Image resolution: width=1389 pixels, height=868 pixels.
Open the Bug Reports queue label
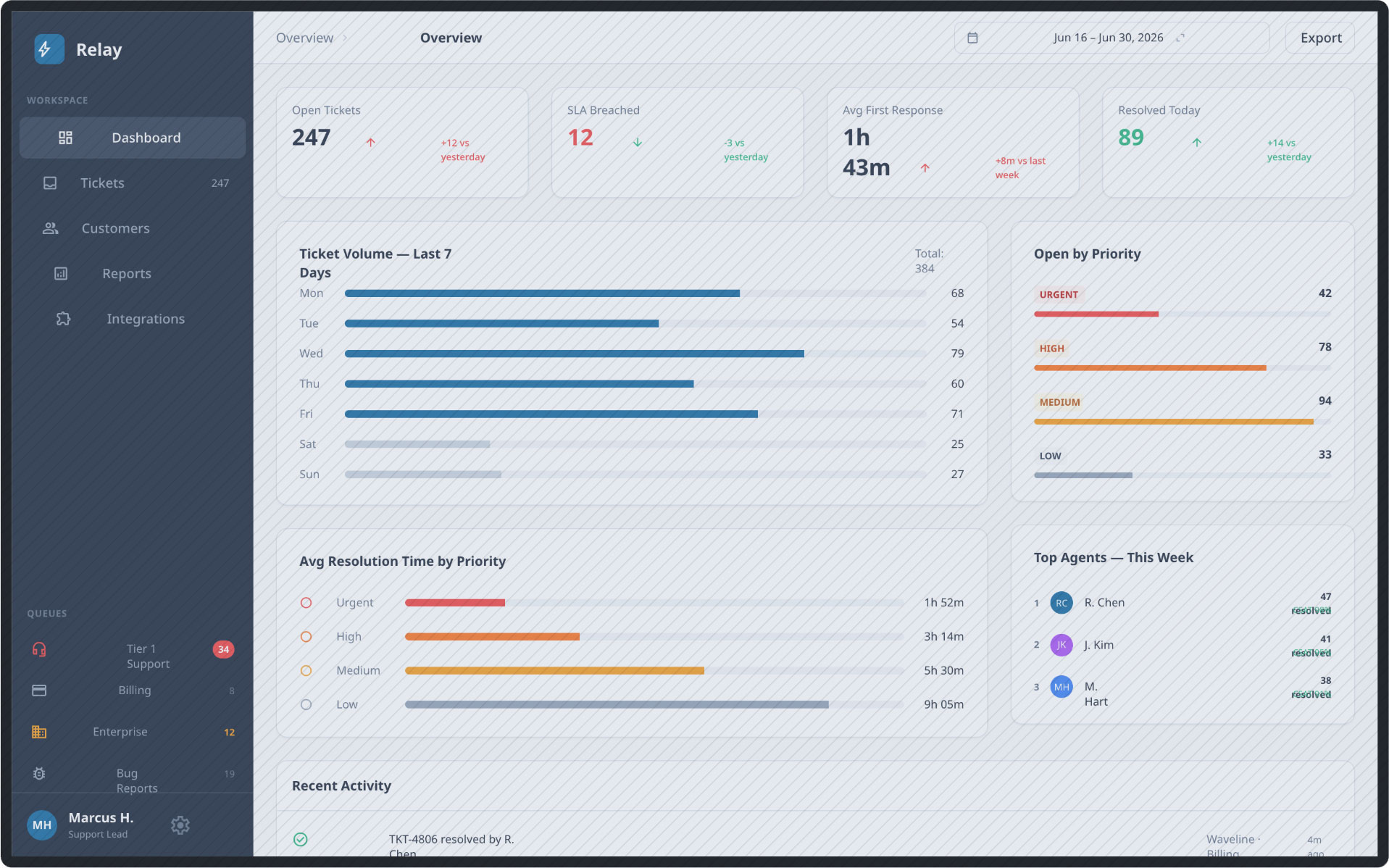137,781
